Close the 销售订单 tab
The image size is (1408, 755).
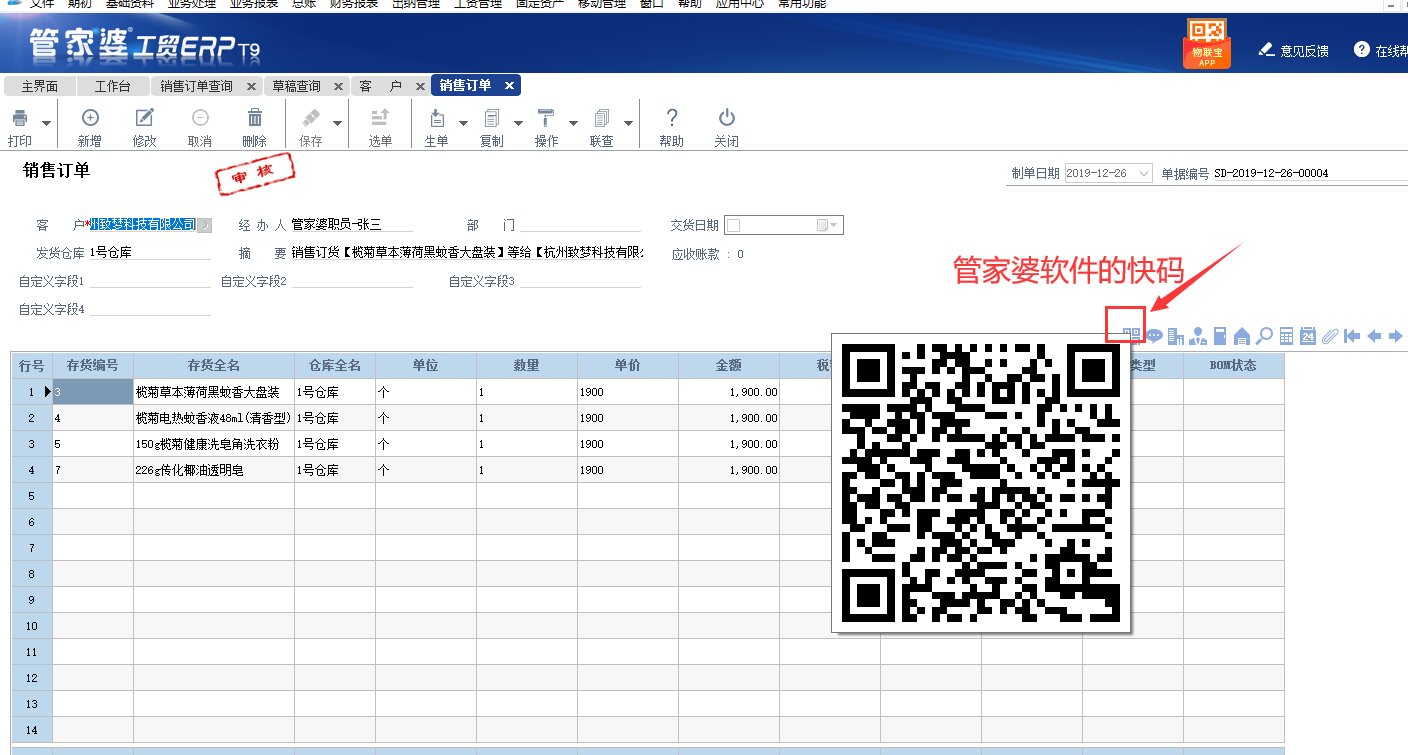pos(509,86)
